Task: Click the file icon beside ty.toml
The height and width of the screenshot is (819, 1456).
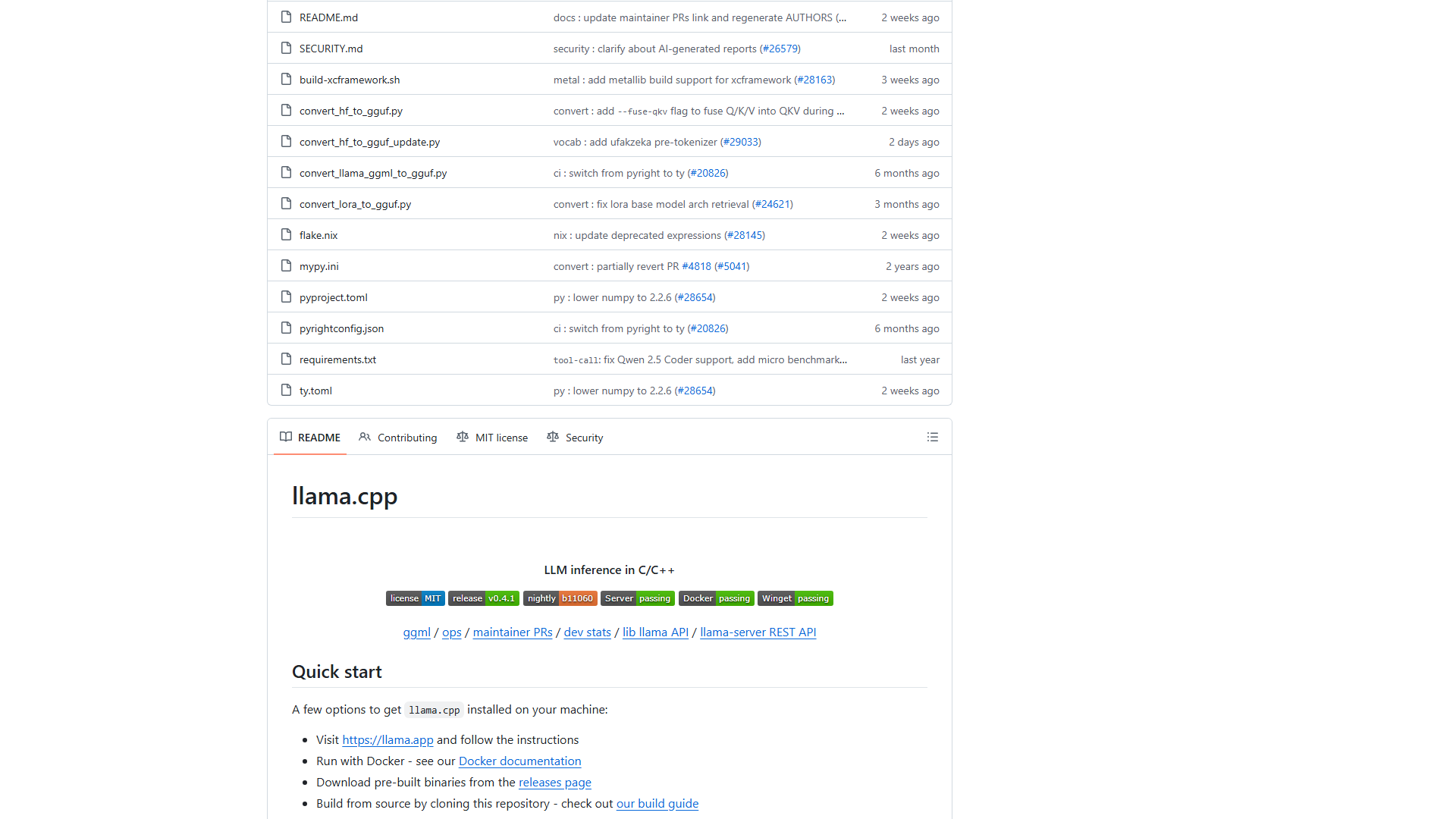Action: (x=286, y=390)
